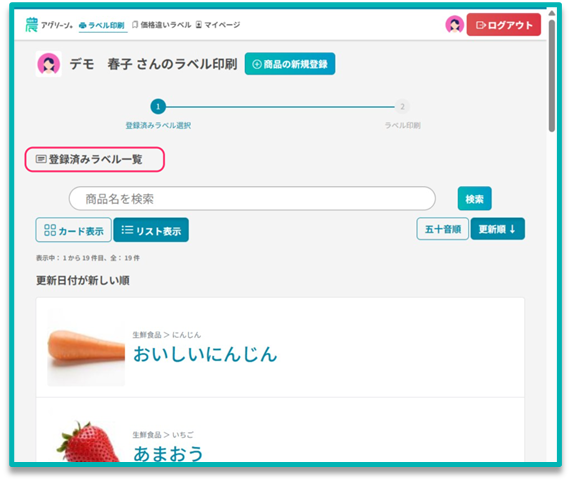Switch to リスト表示 view
571x482 pixels.
click(x=151, y=230)
